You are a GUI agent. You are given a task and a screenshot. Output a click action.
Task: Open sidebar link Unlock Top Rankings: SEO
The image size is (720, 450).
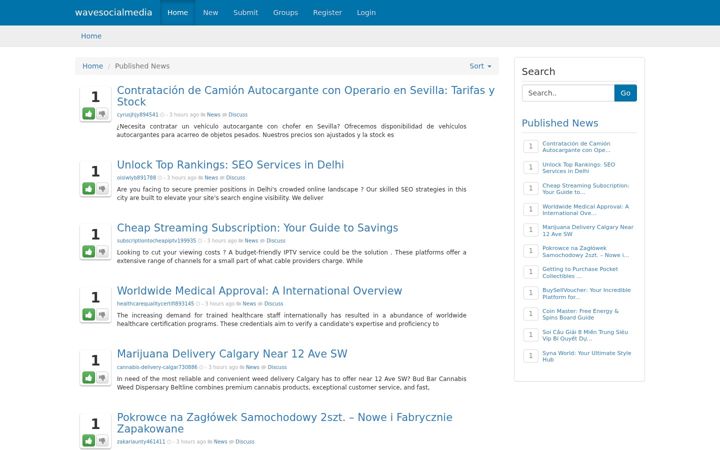[579, 168]
